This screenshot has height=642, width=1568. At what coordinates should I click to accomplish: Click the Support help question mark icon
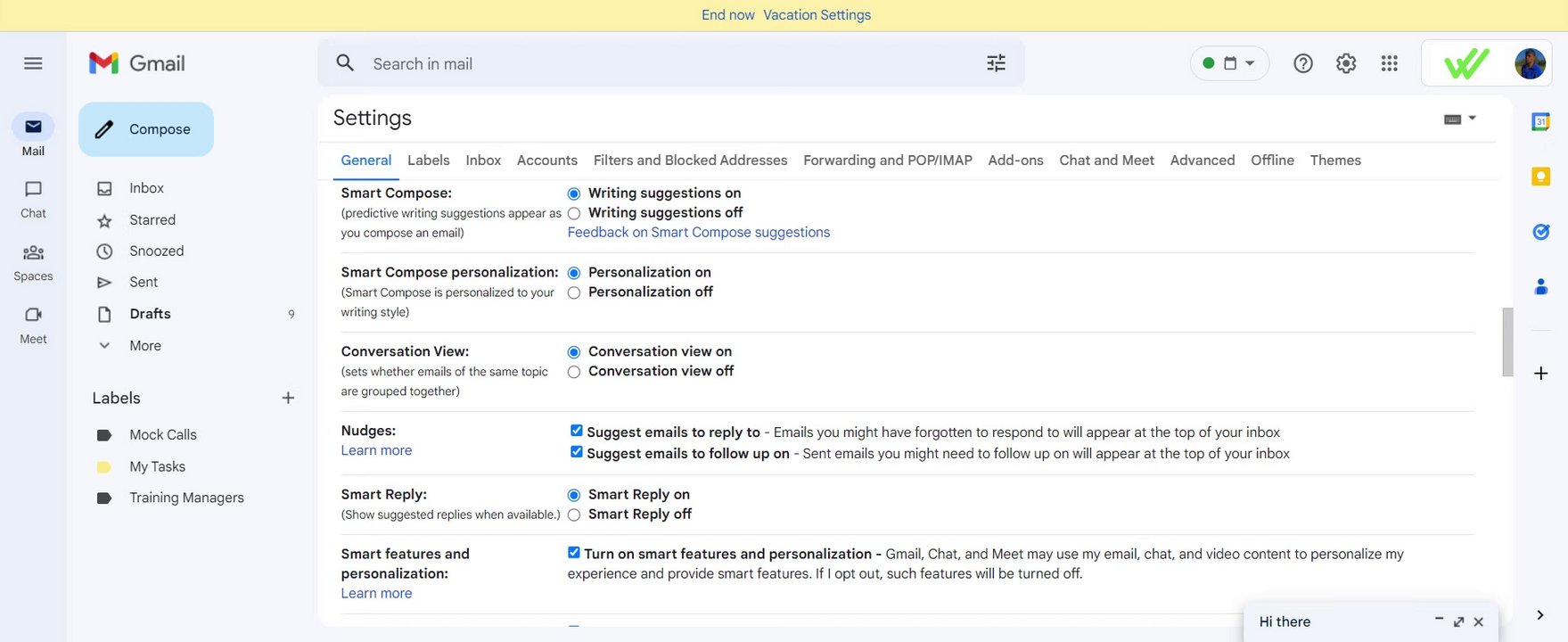(x=1303, y=63)
